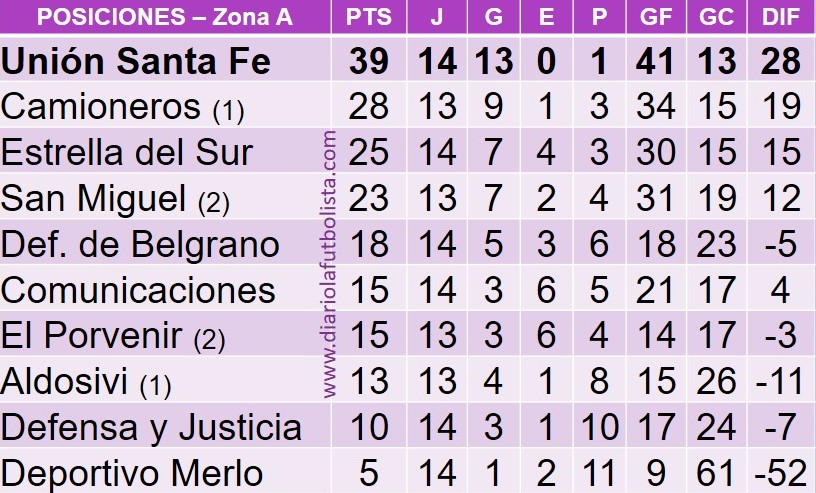Select the GF column header
This screenshot has width=816, height=493.
coord(655,17)
